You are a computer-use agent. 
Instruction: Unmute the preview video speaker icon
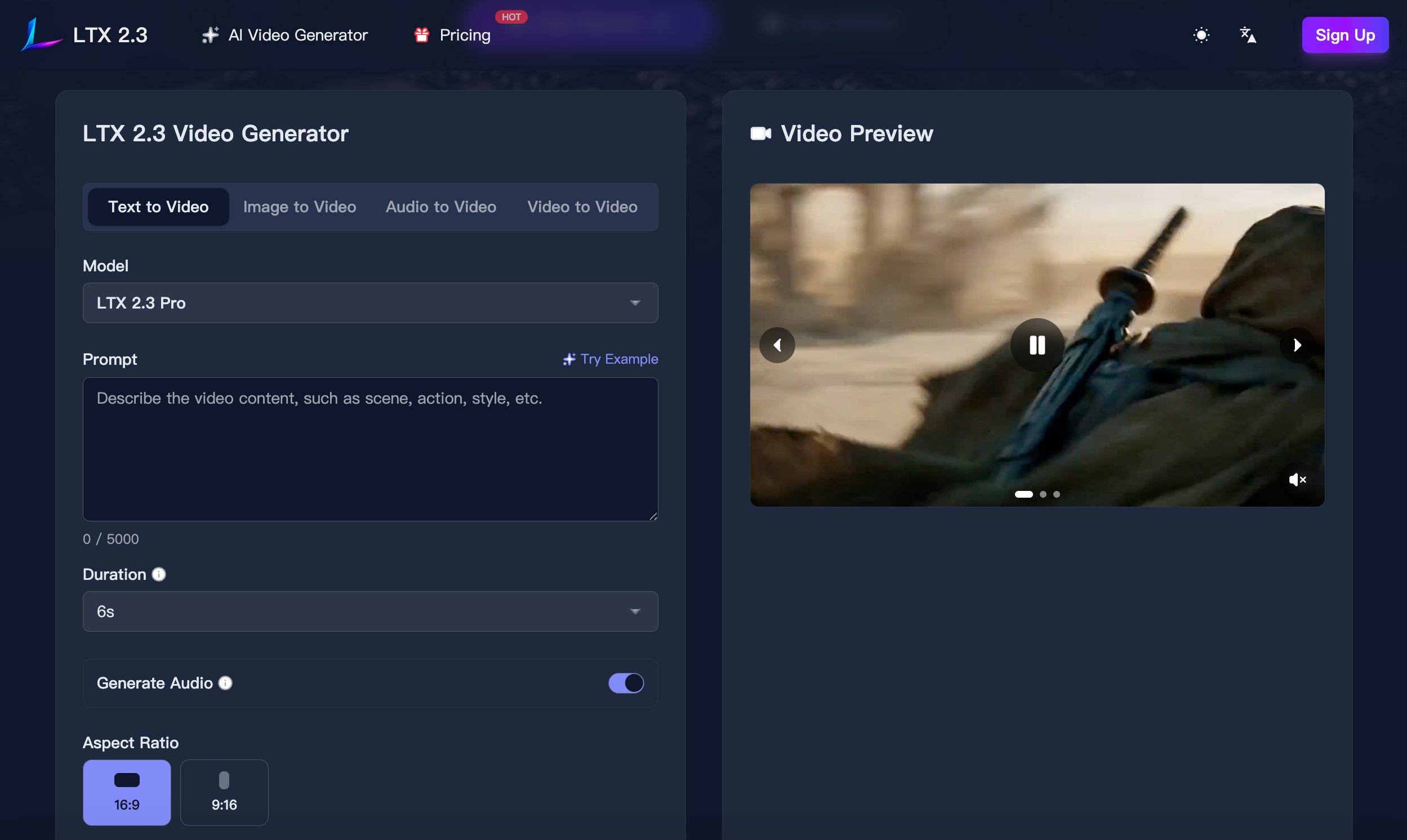[1297, 480]
